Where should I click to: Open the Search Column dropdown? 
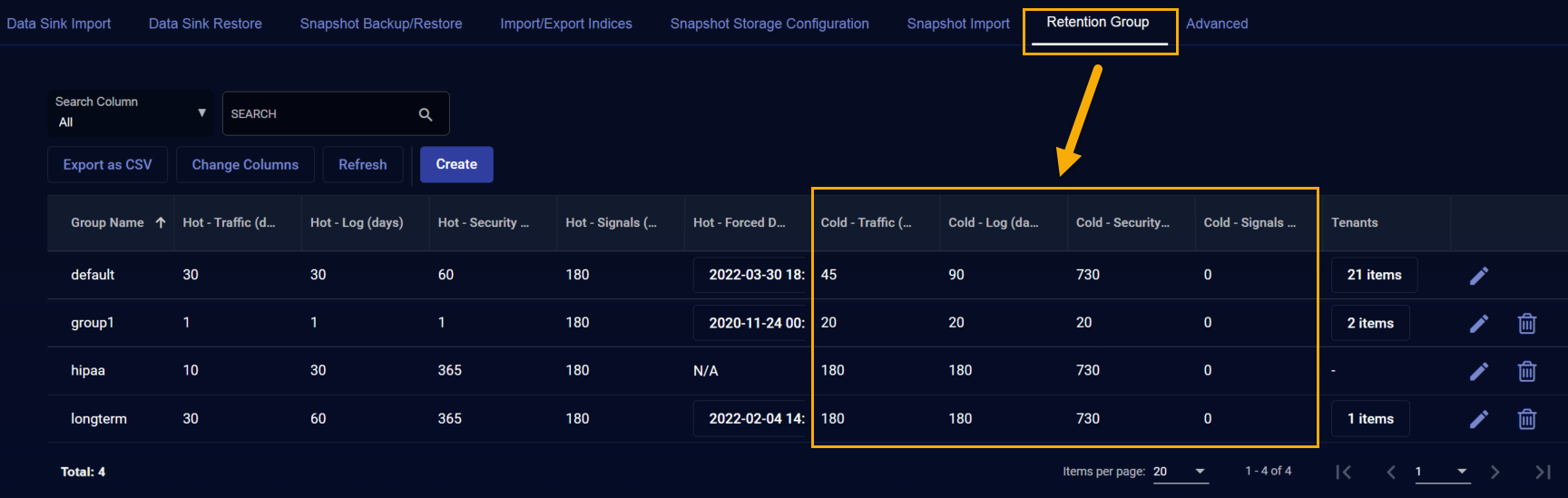(x=131, y=112)
